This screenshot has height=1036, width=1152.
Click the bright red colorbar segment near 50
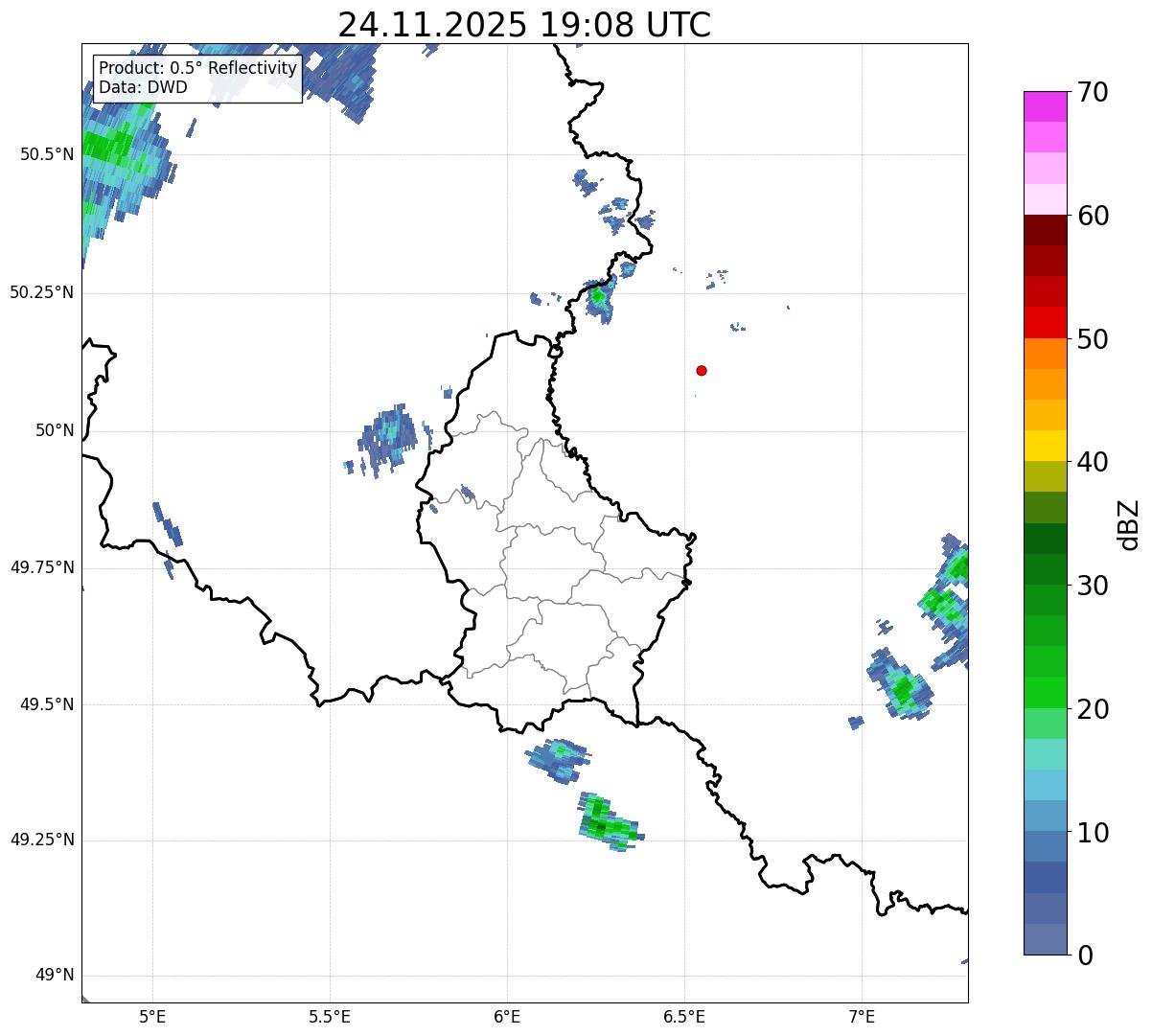point(1045,322)
